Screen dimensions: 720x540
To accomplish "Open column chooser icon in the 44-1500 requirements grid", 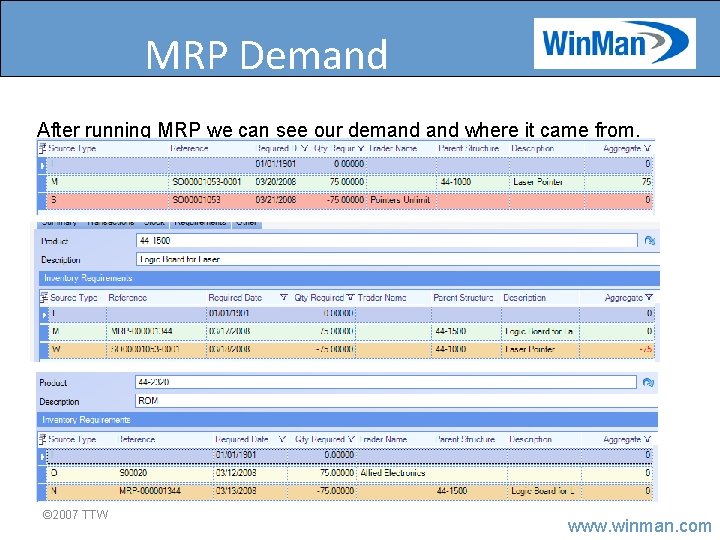I will click(44, 298).
